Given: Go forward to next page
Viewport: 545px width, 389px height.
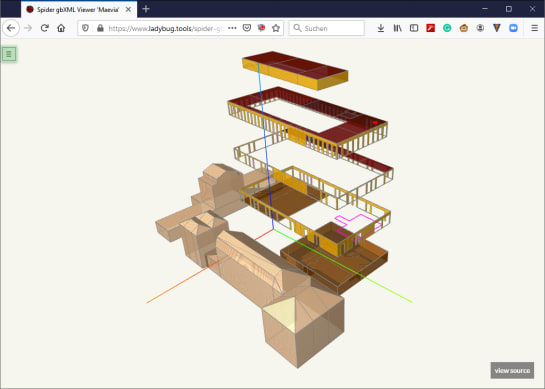Looking at the screenshot, I should pos(28,28).
